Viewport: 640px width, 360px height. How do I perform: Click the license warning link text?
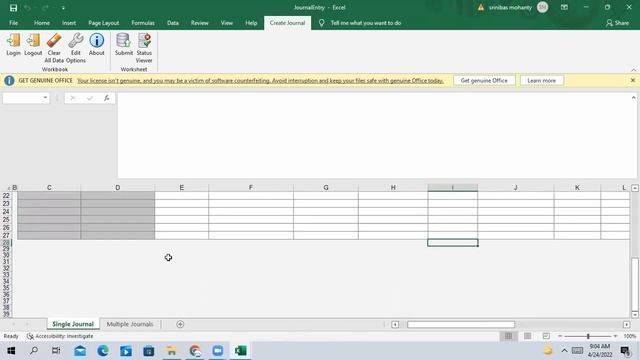260,80
